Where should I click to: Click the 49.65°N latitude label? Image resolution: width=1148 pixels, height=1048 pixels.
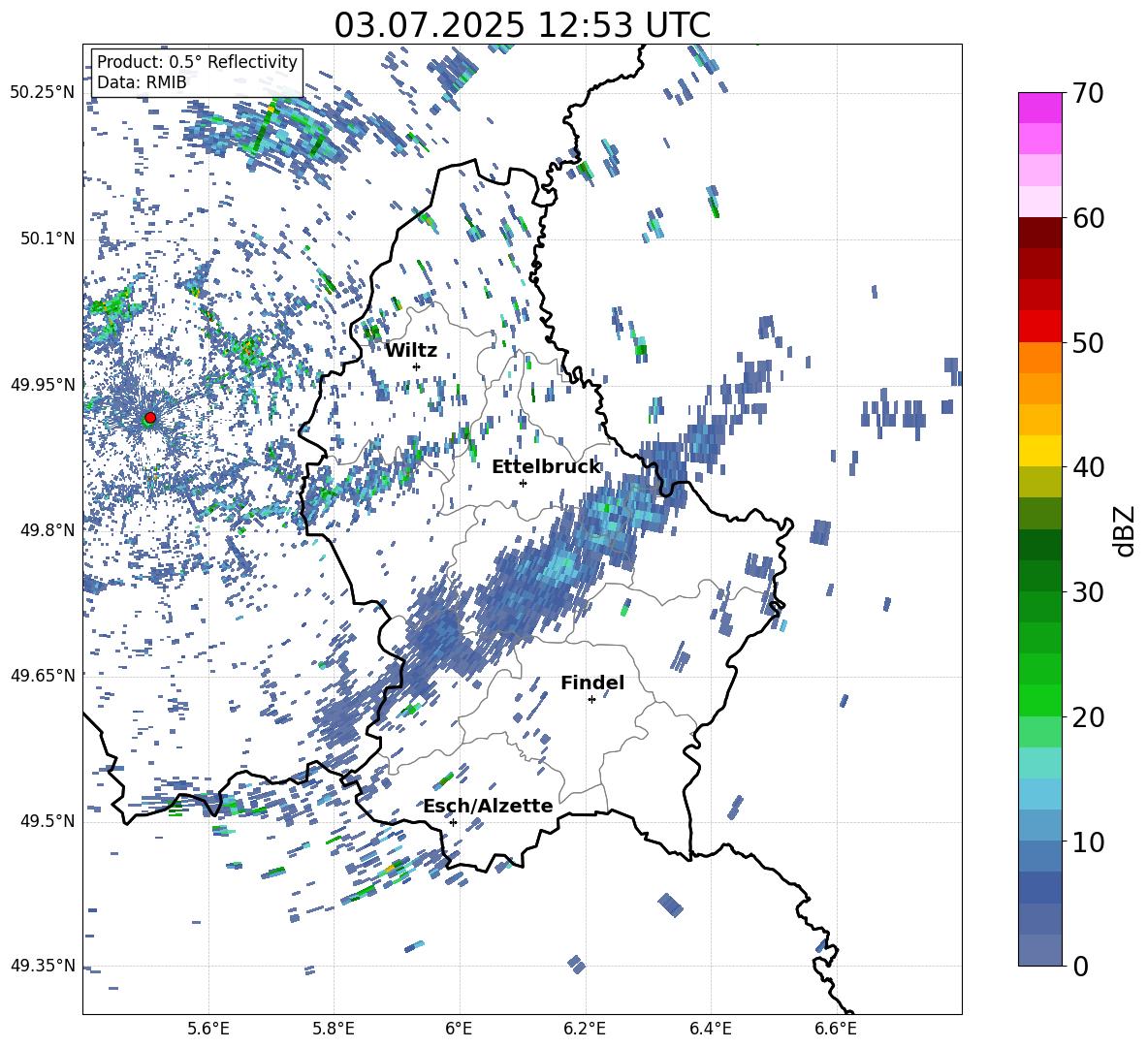43,675
